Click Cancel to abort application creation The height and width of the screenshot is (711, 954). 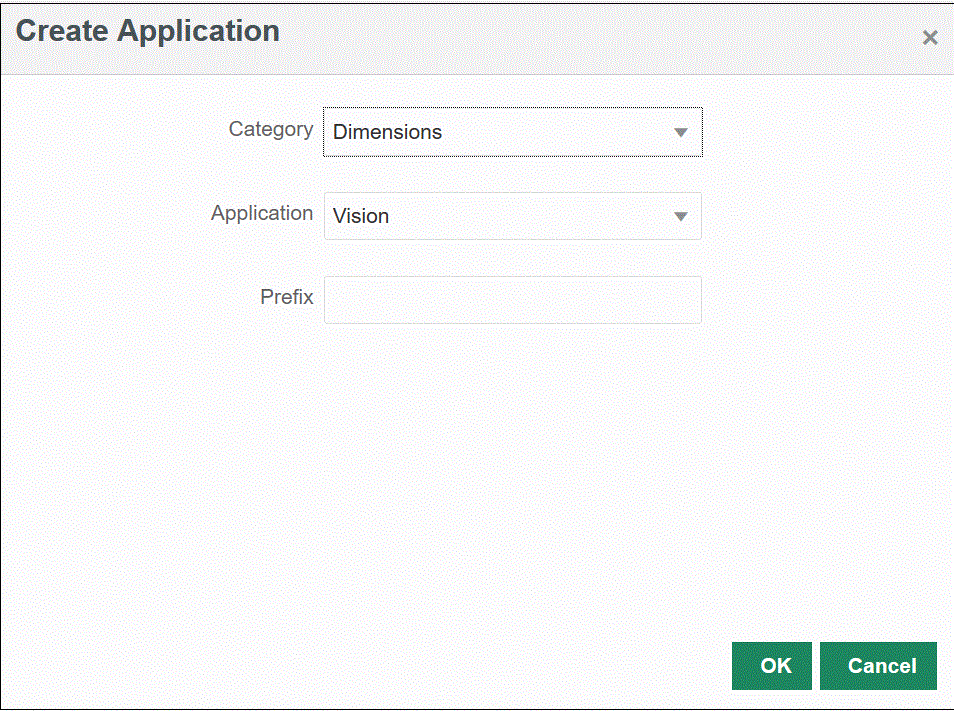(x=878, y=665)
